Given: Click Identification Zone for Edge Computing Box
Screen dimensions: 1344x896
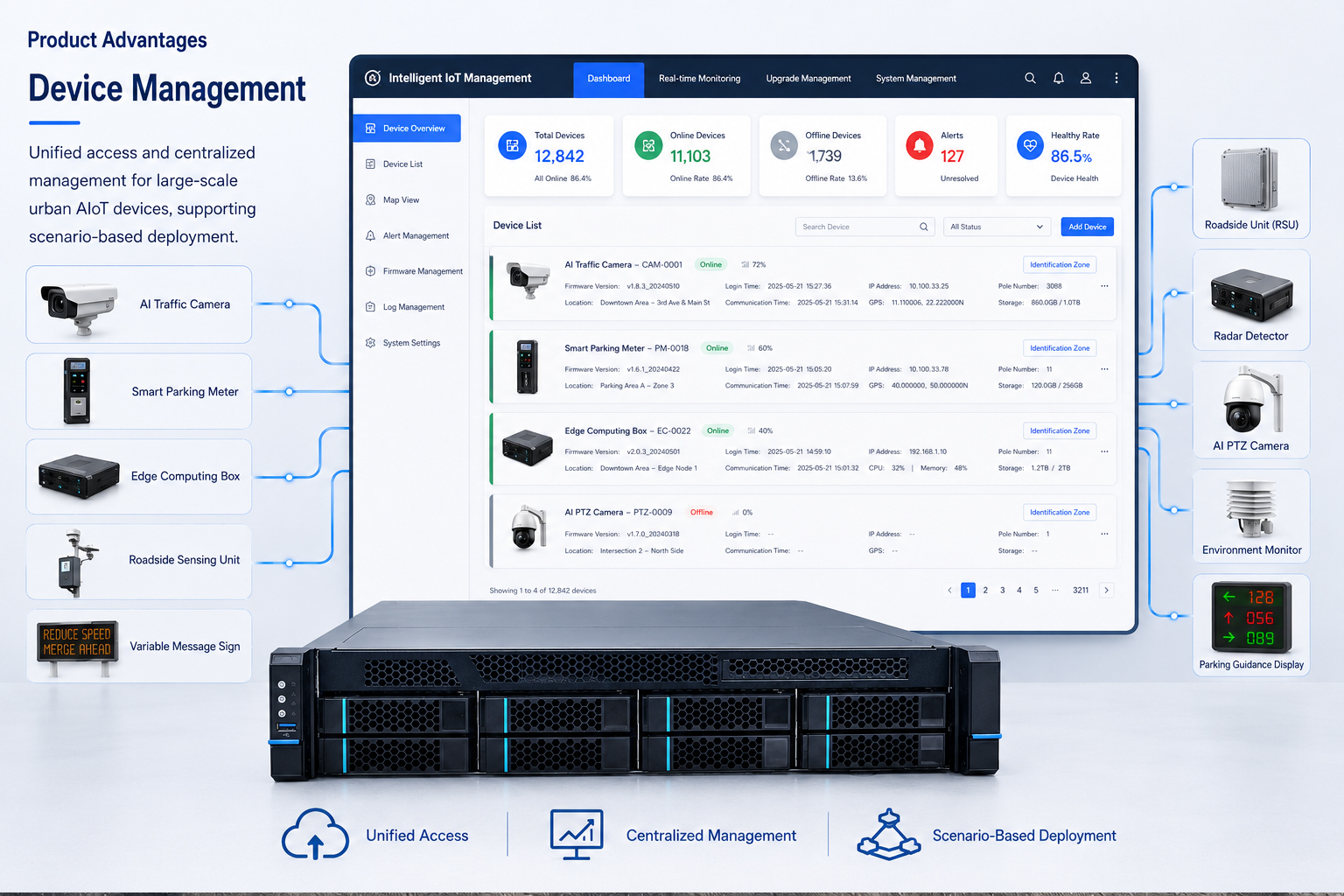Looking at the screenshot, I should 1060,430.
